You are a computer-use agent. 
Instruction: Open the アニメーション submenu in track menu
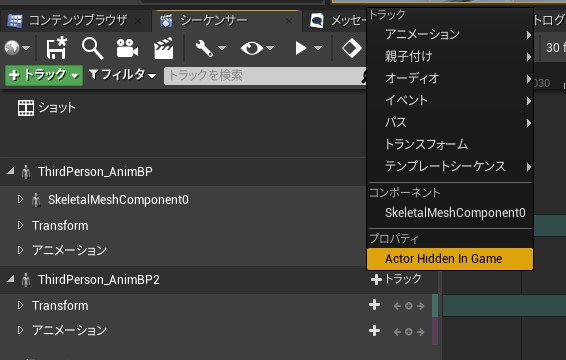[x=450, y=34]
